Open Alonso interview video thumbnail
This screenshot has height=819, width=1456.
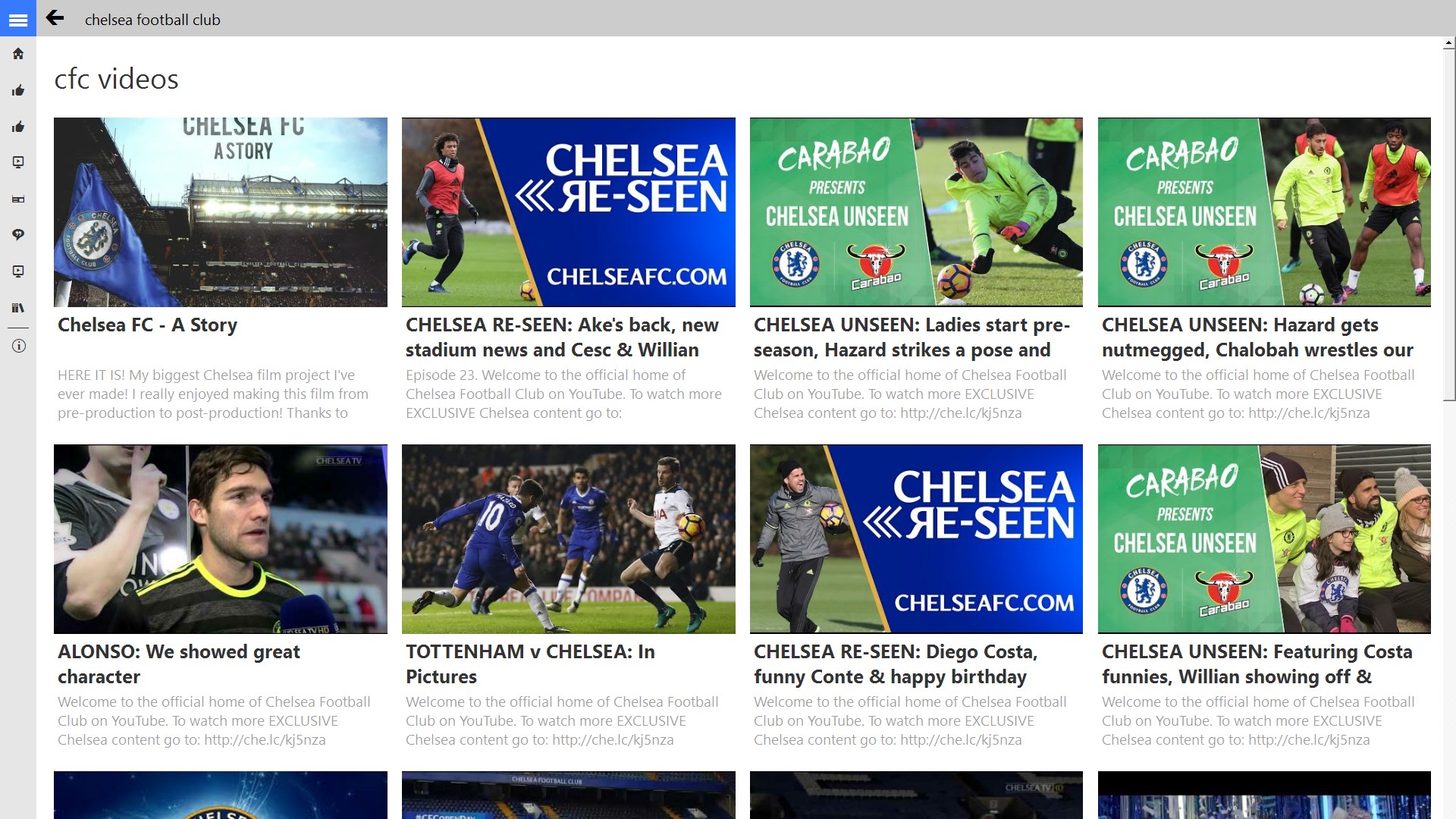[x=220, y=538]
